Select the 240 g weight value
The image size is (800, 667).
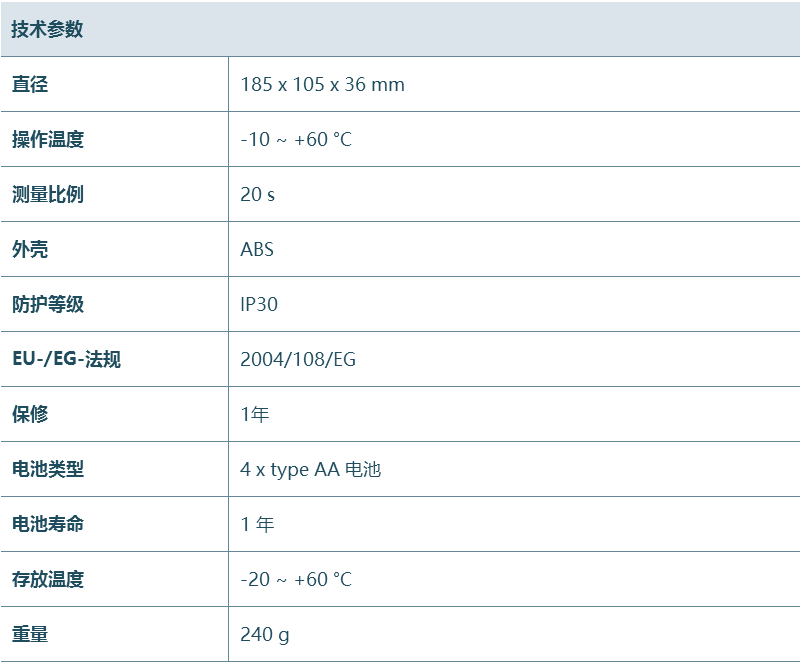265,634
